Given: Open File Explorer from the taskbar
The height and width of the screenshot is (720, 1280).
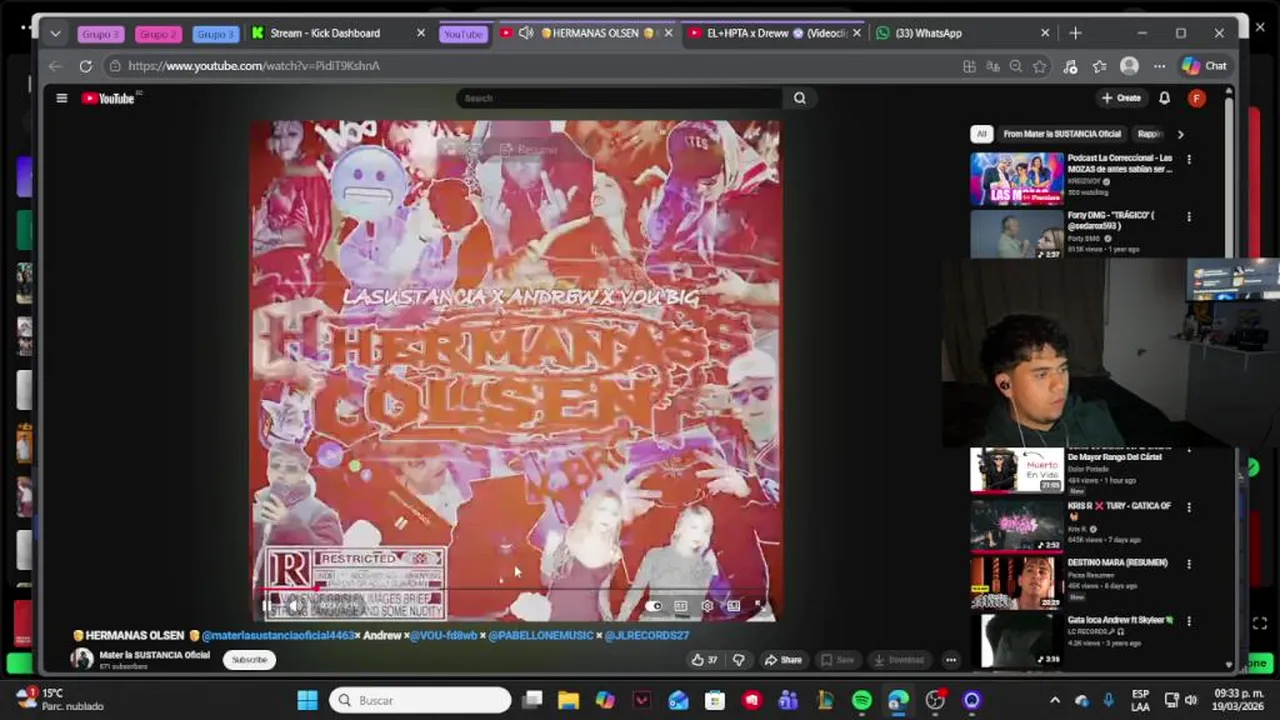Looking at the screenshot, I should (568, 700).
